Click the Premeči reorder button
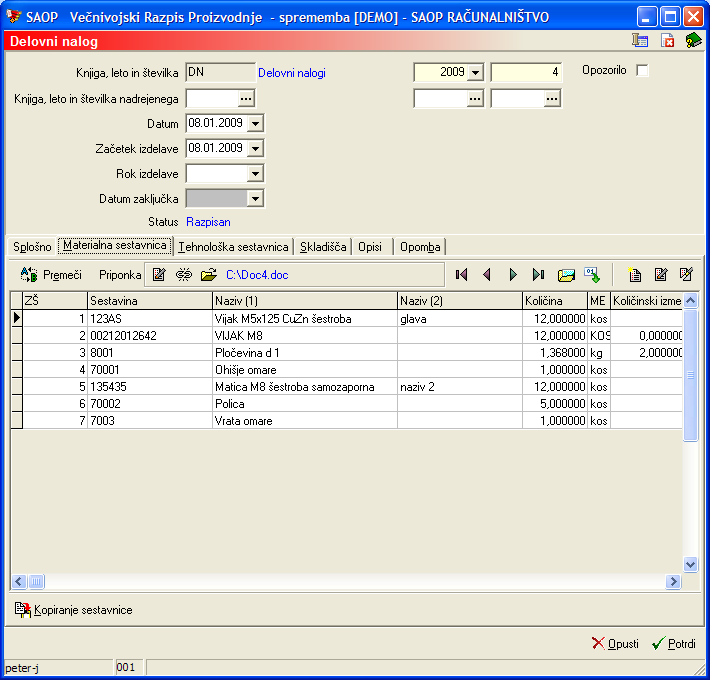 (51, 274)
